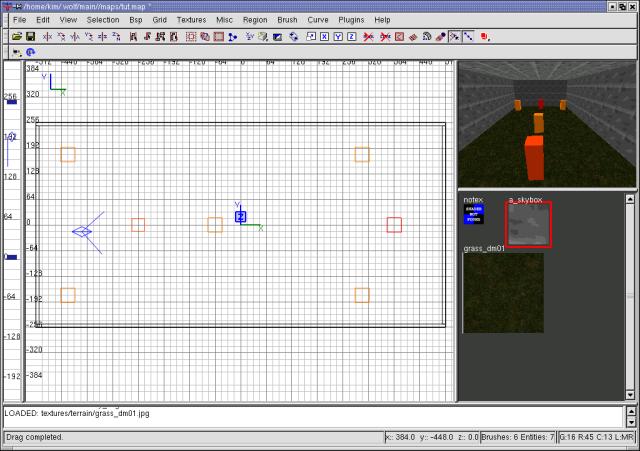Toggle the pressed patch drill-down button
The image size is (640, 451).
[468, 37]
